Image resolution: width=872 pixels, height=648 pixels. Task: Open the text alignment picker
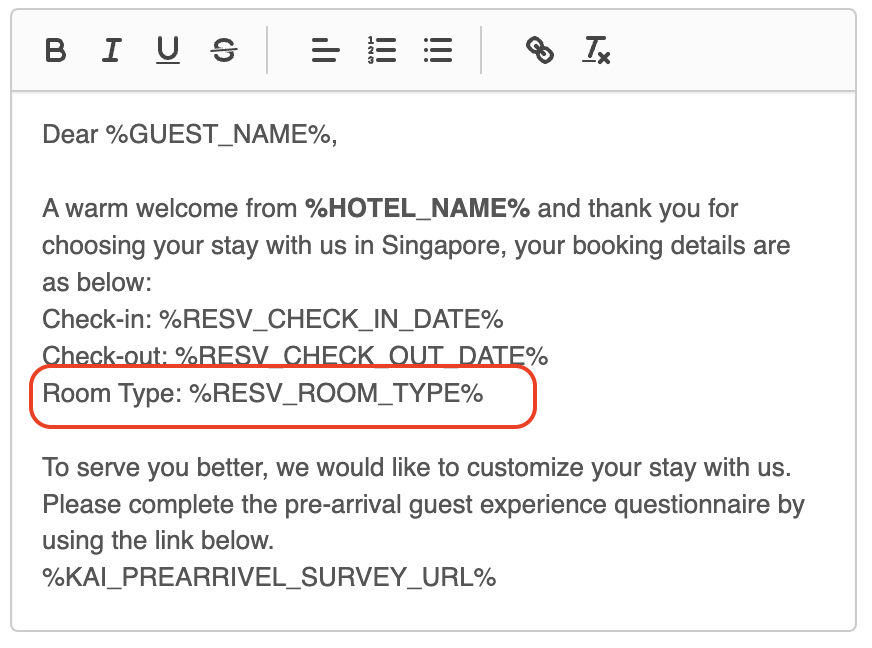point(325,50)
